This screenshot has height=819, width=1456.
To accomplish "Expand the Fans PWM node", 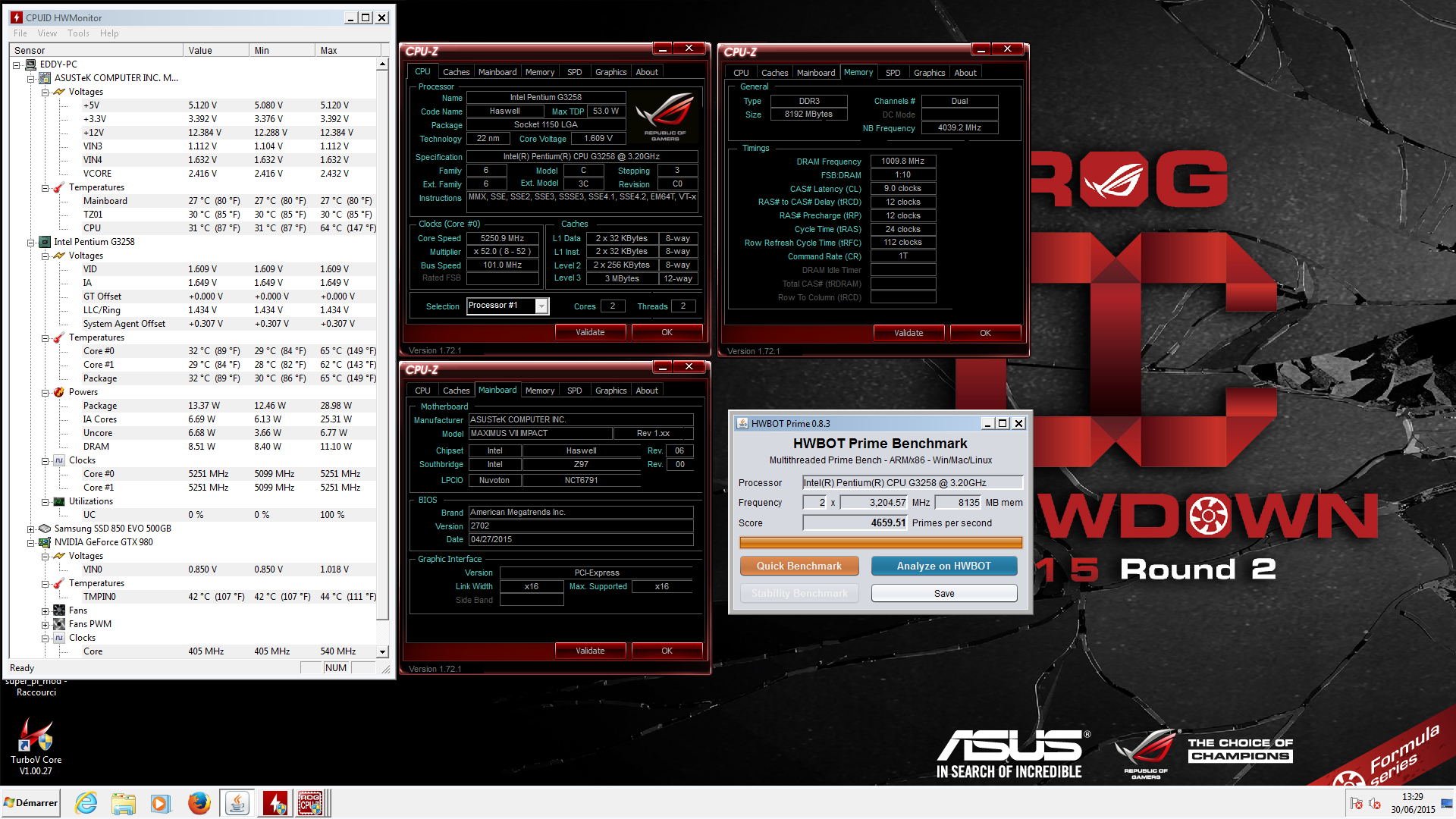I will 45,625.
